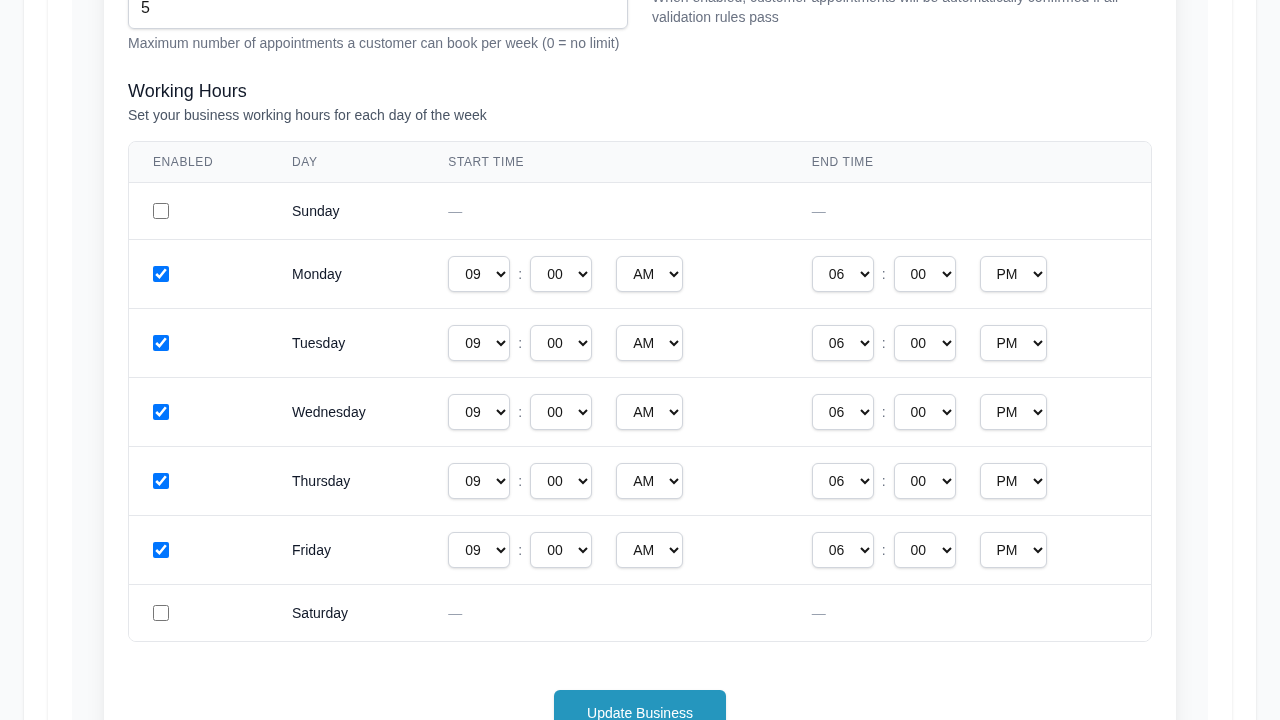Uncheck the Friday enabled checkbox
Image resolution: width=1280 pixels, height=720 pixels.
[161, 549]
